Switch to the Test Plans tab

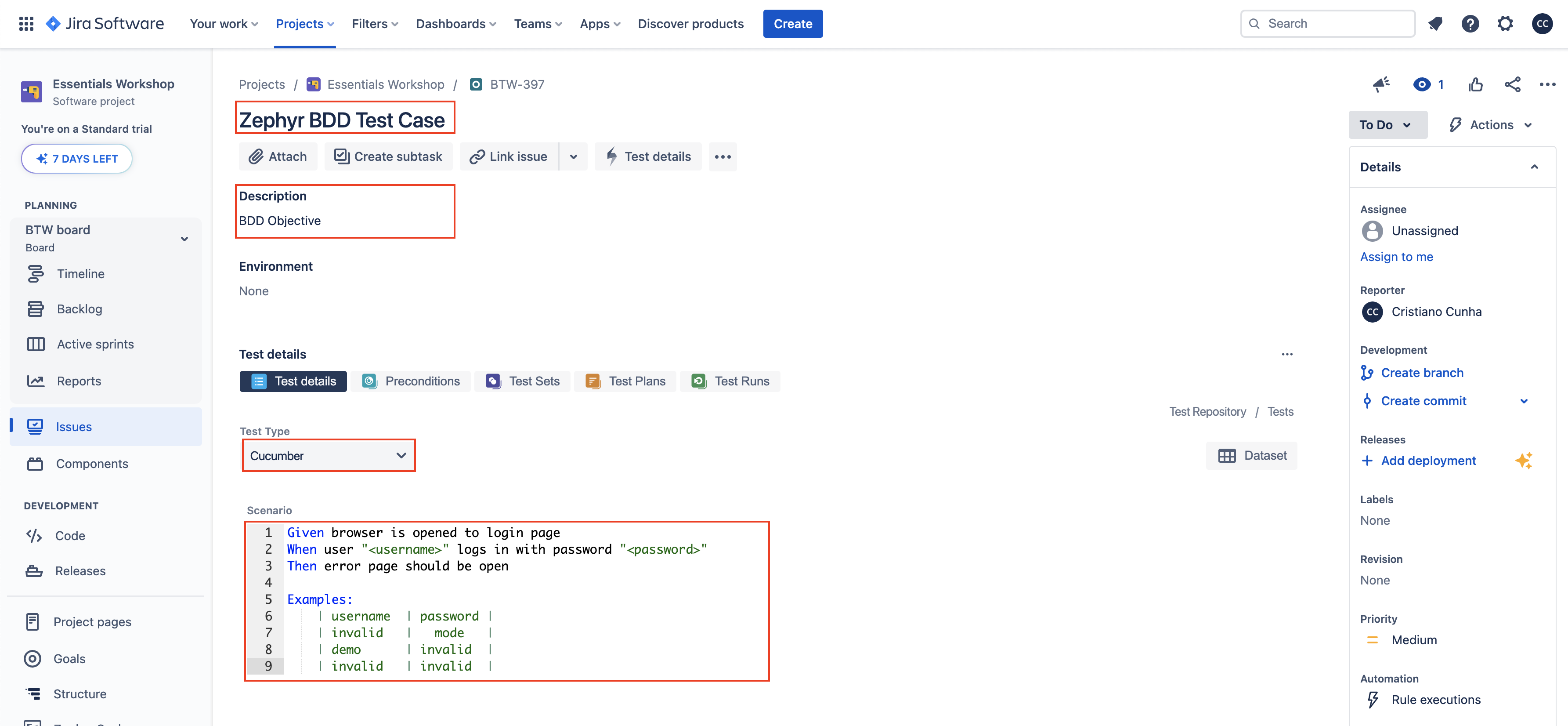coord(626,381)
